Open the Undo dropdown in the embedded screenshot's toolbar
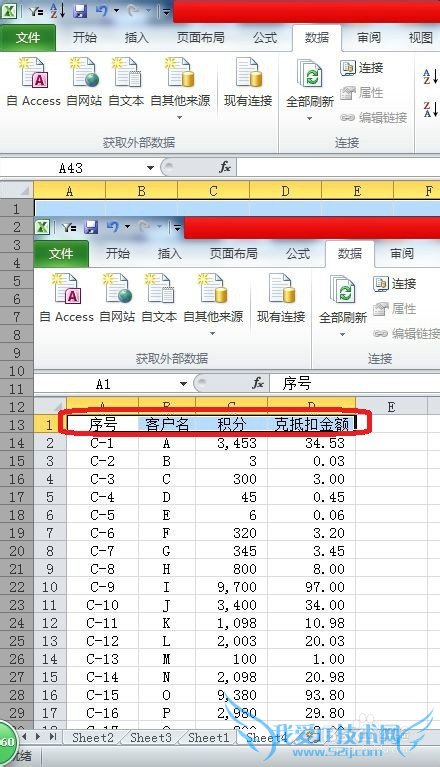440x767 pixels. tap(128, 227)
